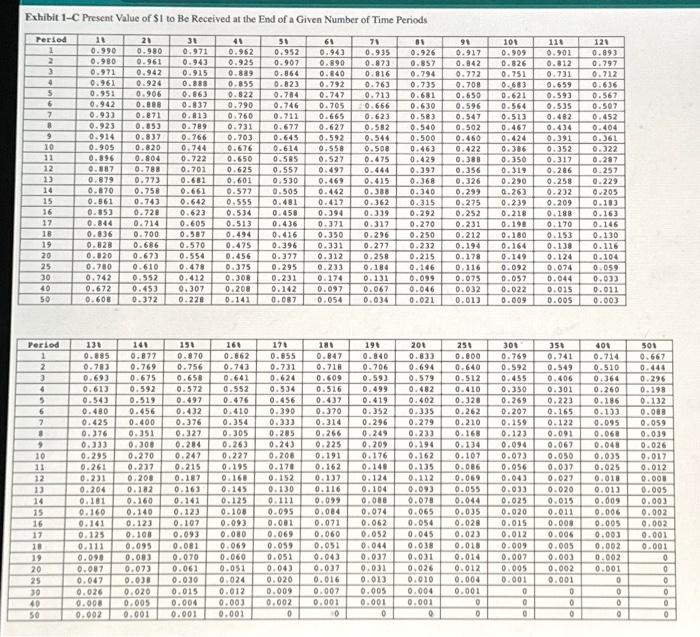Image resolution: width=700 pixels, height=637 pixels.
Task: Select 0.038 for period 25 at 14%
Action: click(x=138, y=580)
